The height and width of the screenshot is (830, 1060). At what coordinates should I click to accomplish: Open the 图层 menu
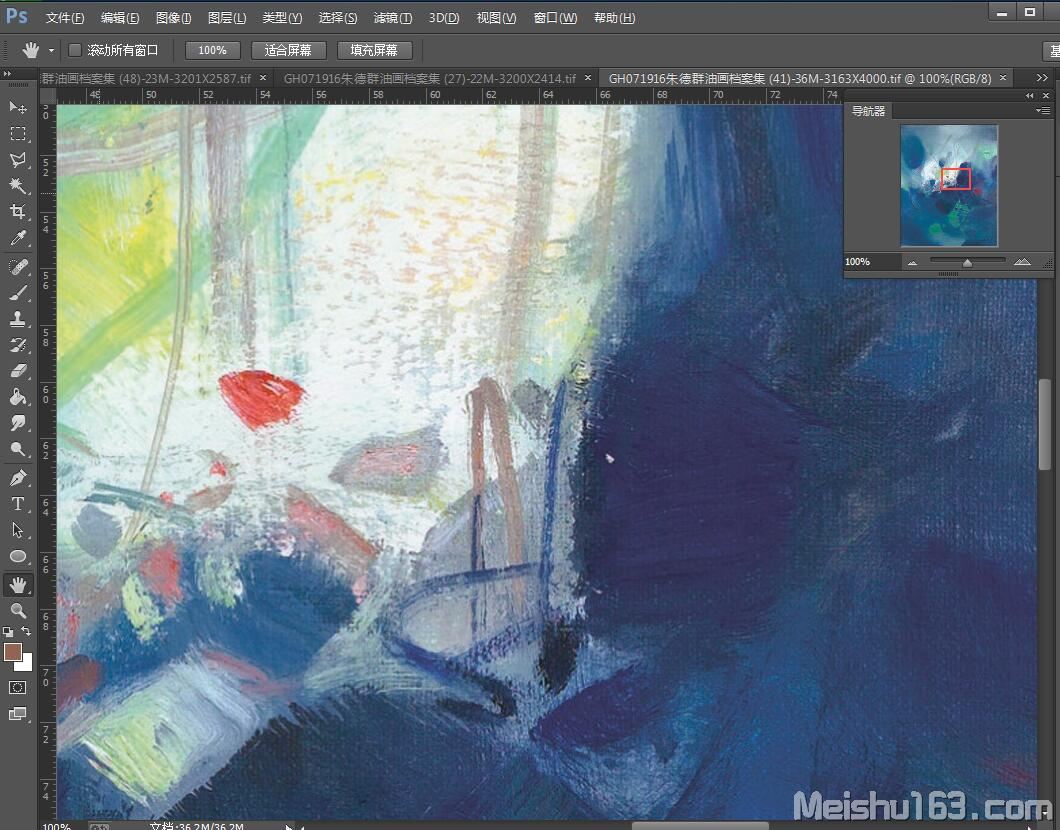227,18
